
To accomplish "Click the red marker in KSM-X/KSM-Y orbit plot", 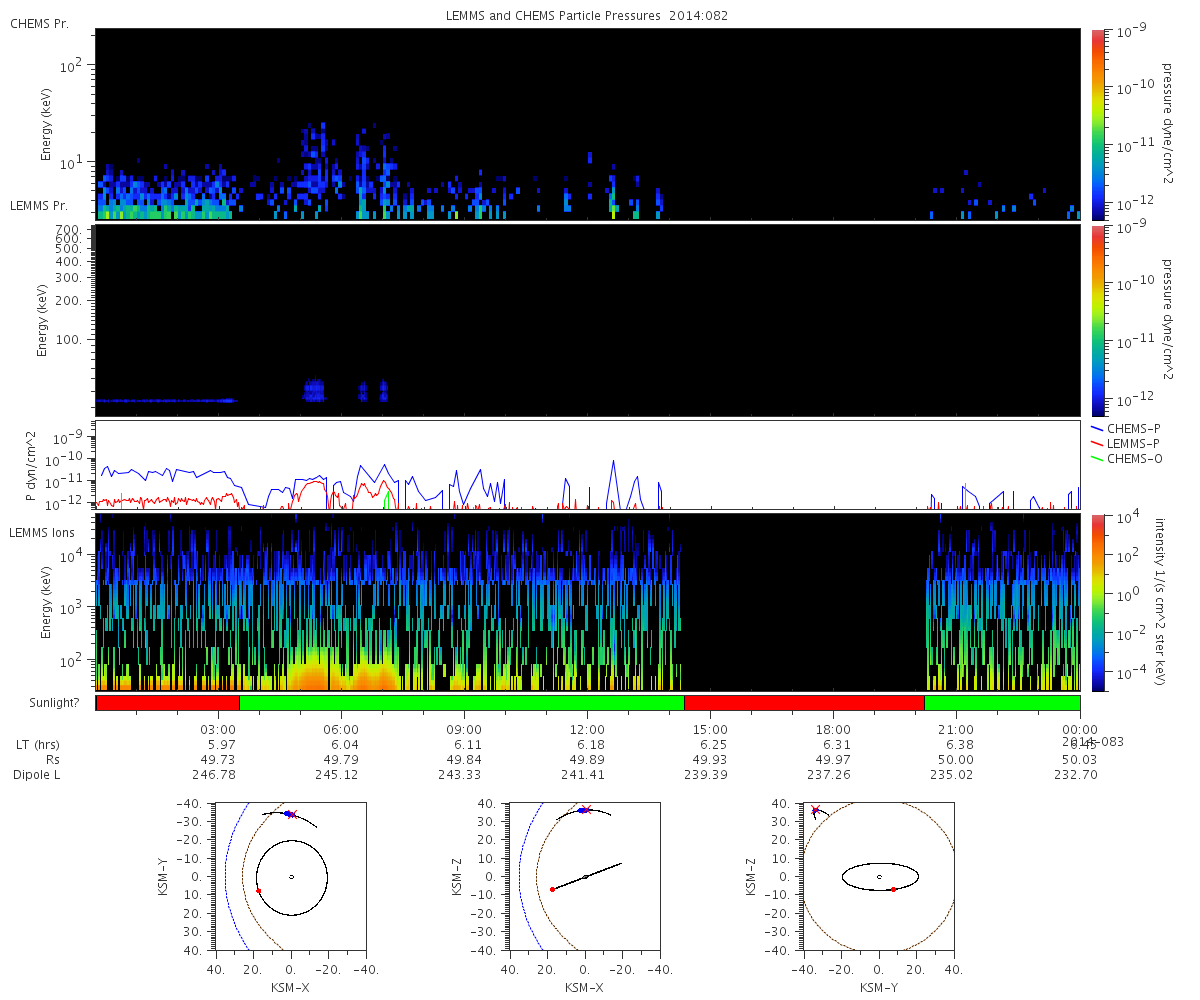I will pos(258,890).
